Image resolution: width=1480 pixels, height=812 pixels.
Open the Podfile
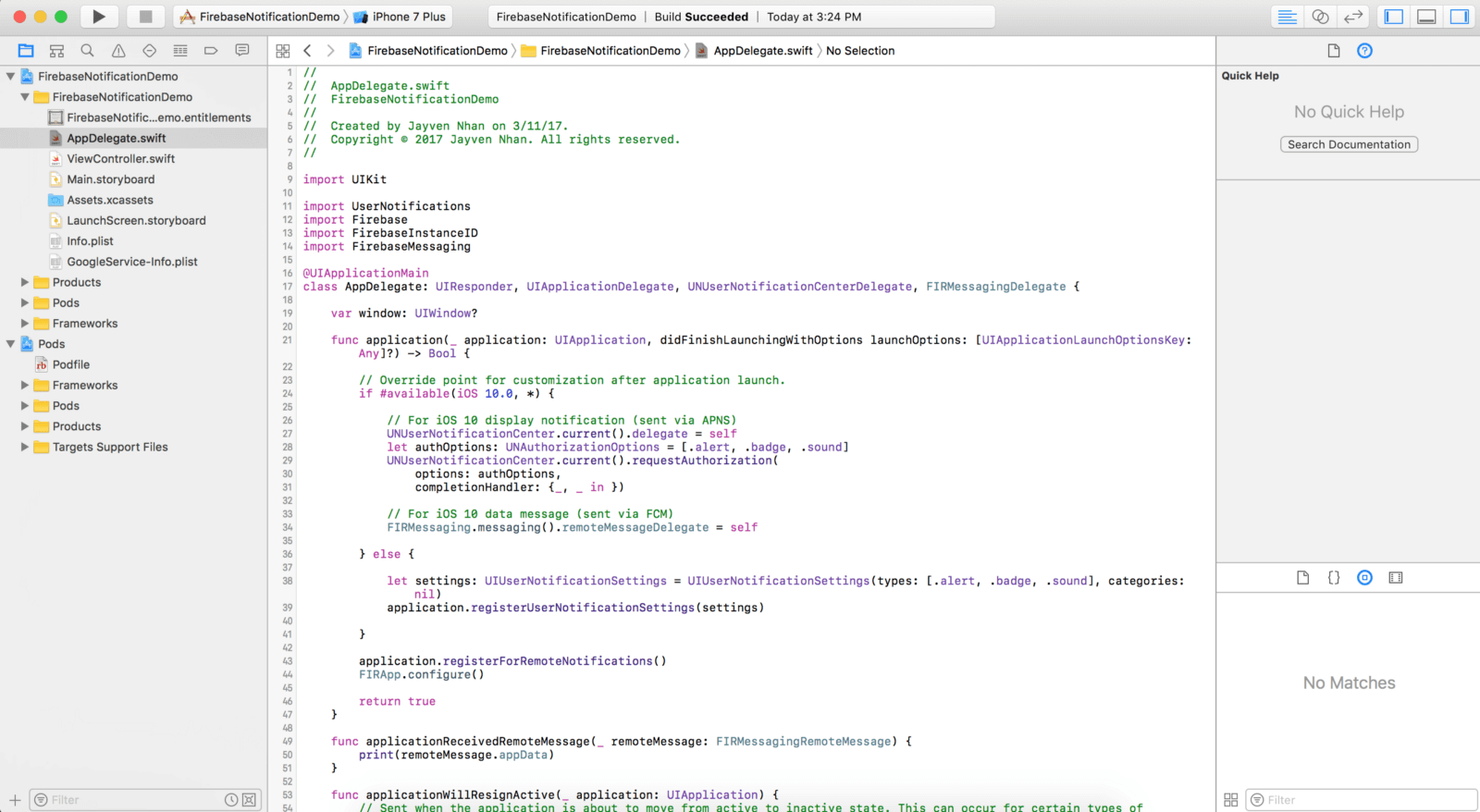[x=70, y=364]
